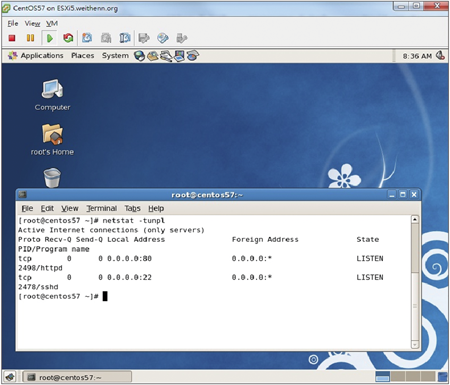Image resolution: width=450 pixels, height=385 pixels.
Task: Click the red Power Off VM button
Action: click(12, 38)
